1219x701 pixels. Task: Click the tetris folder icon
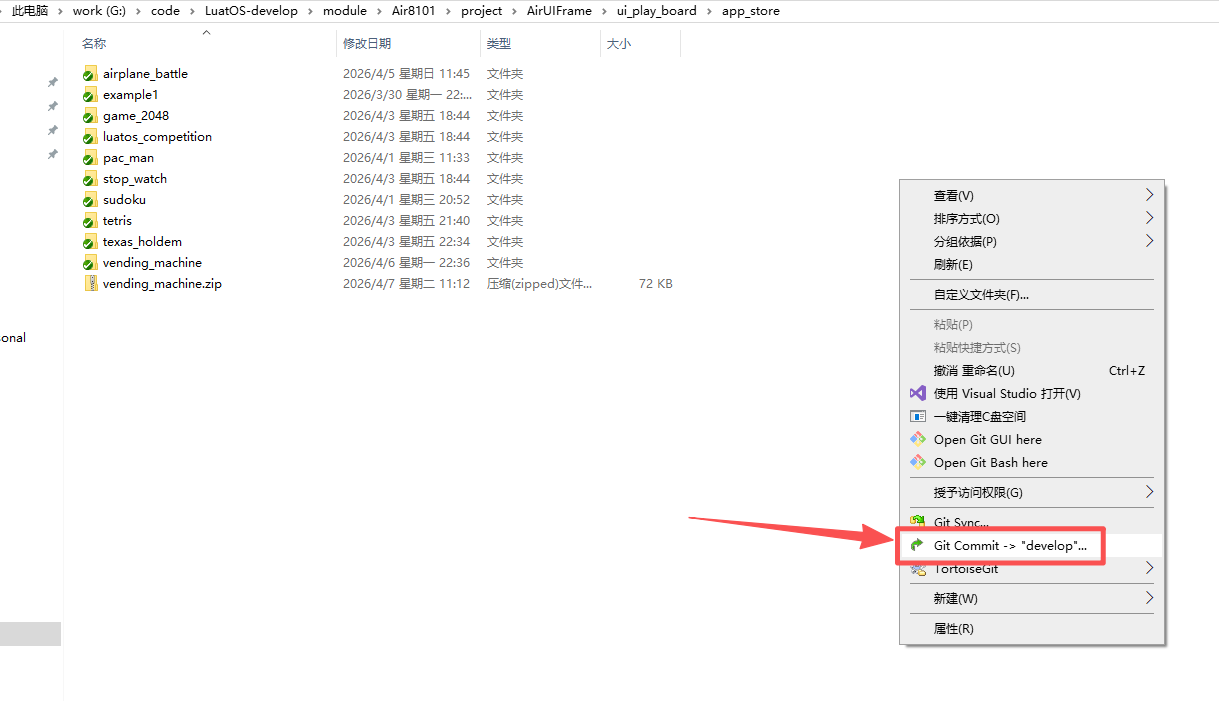[90, 221]
